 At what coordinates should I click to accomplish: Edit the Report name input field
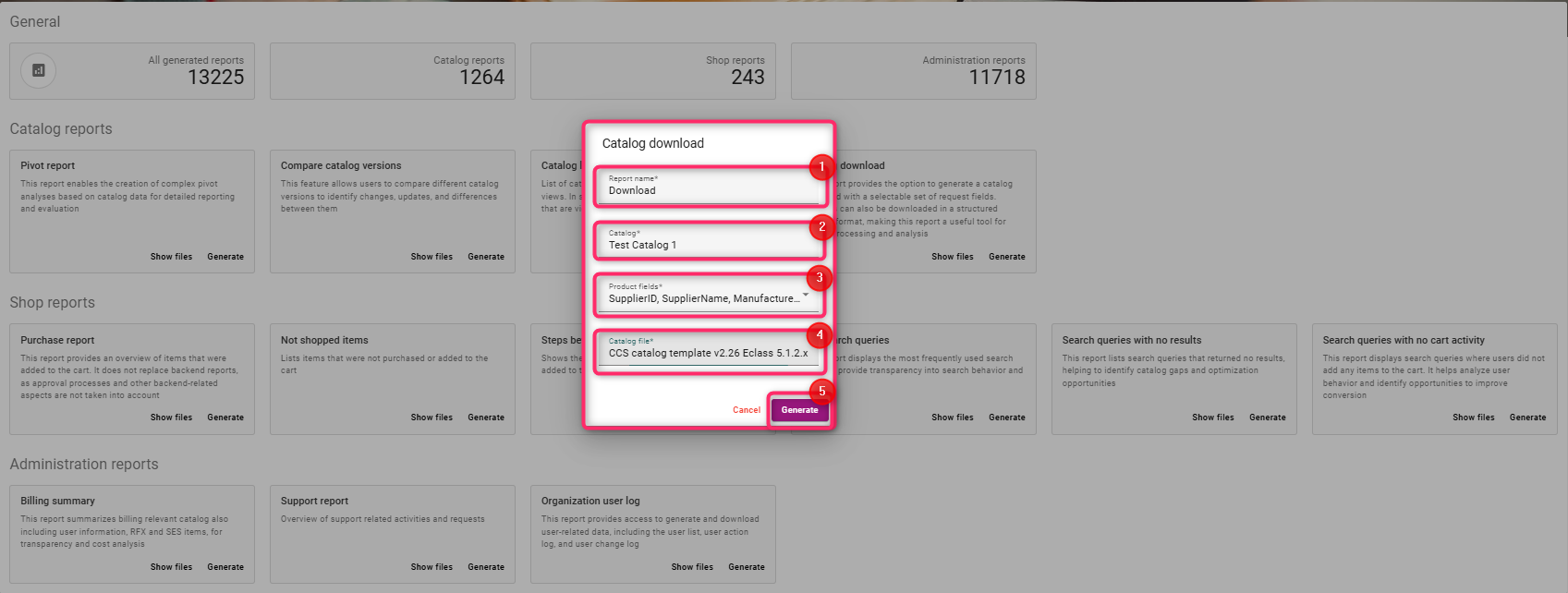point(710,190)
